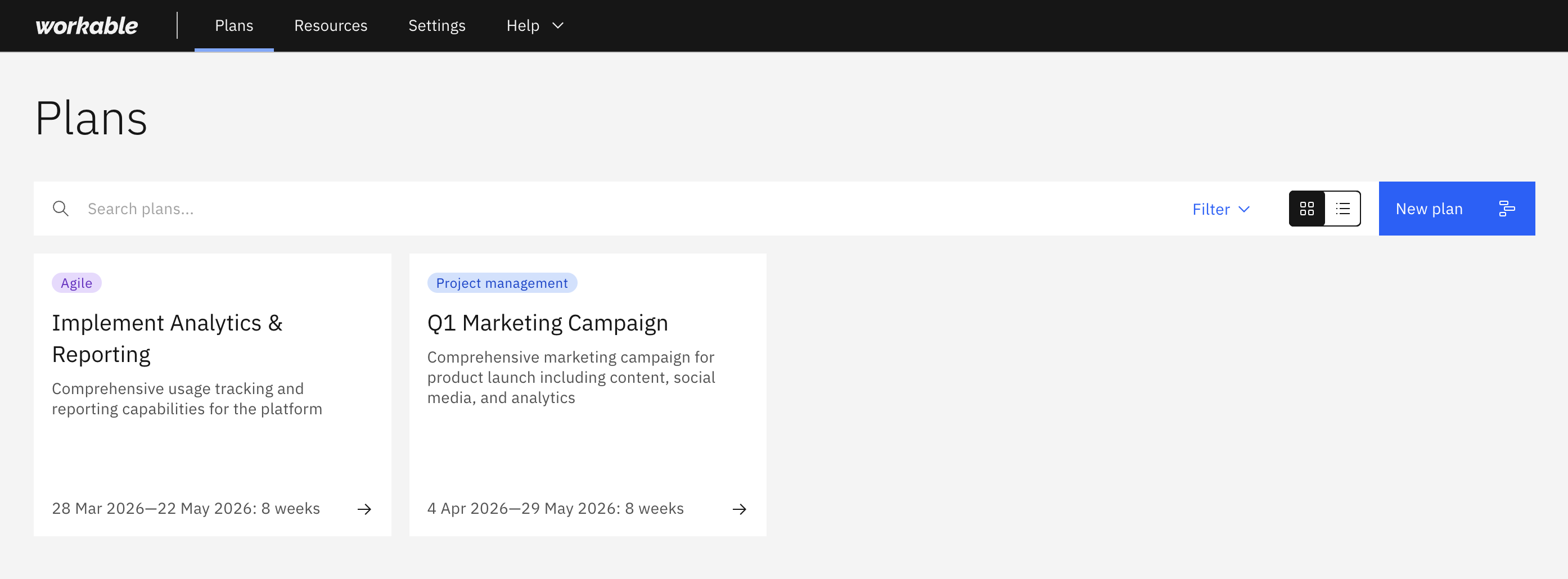Click the Project management tag
1568x579 pixels.
tap(502, 283)
